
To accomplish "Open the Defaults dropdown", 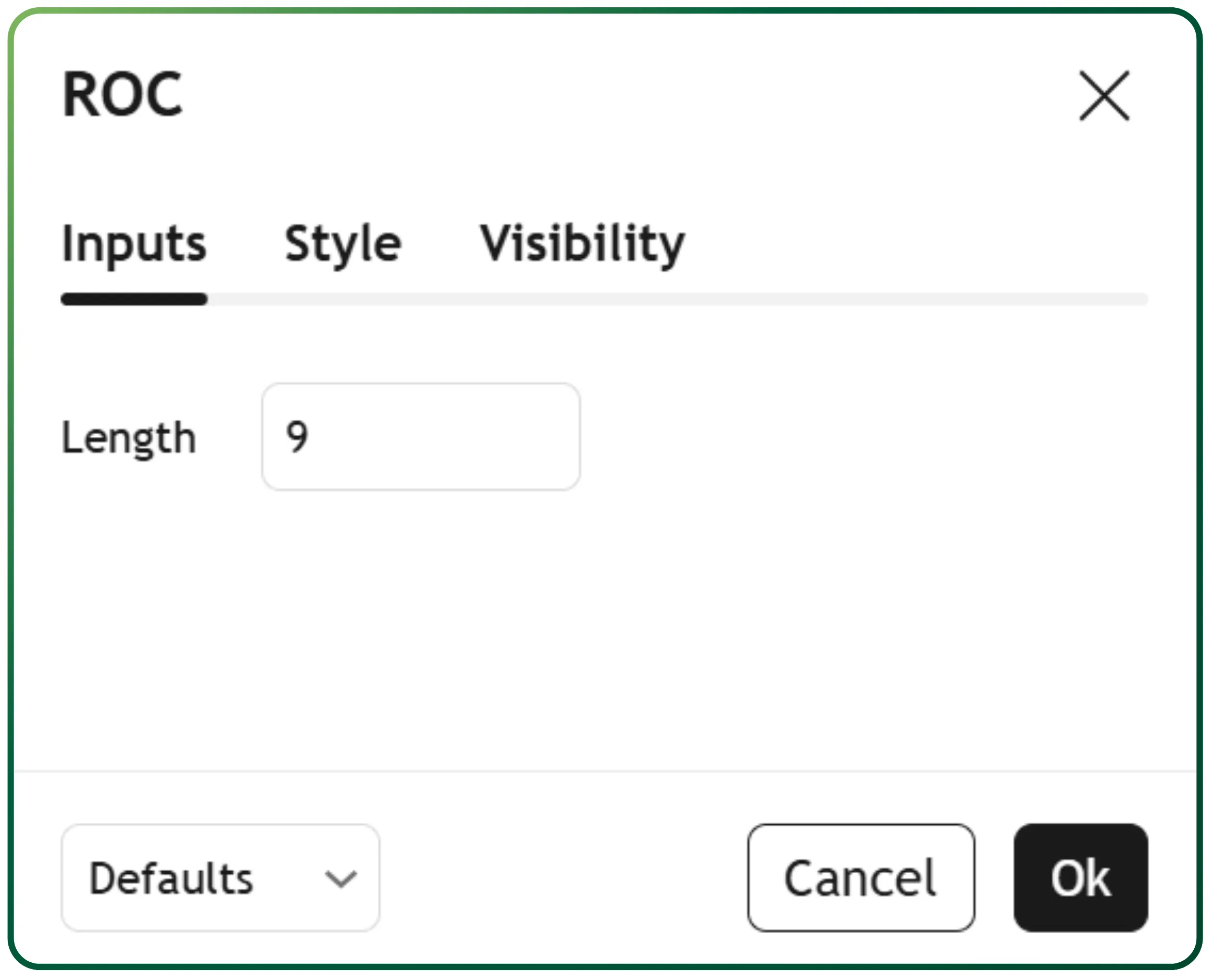I will [x=220, y=878].
